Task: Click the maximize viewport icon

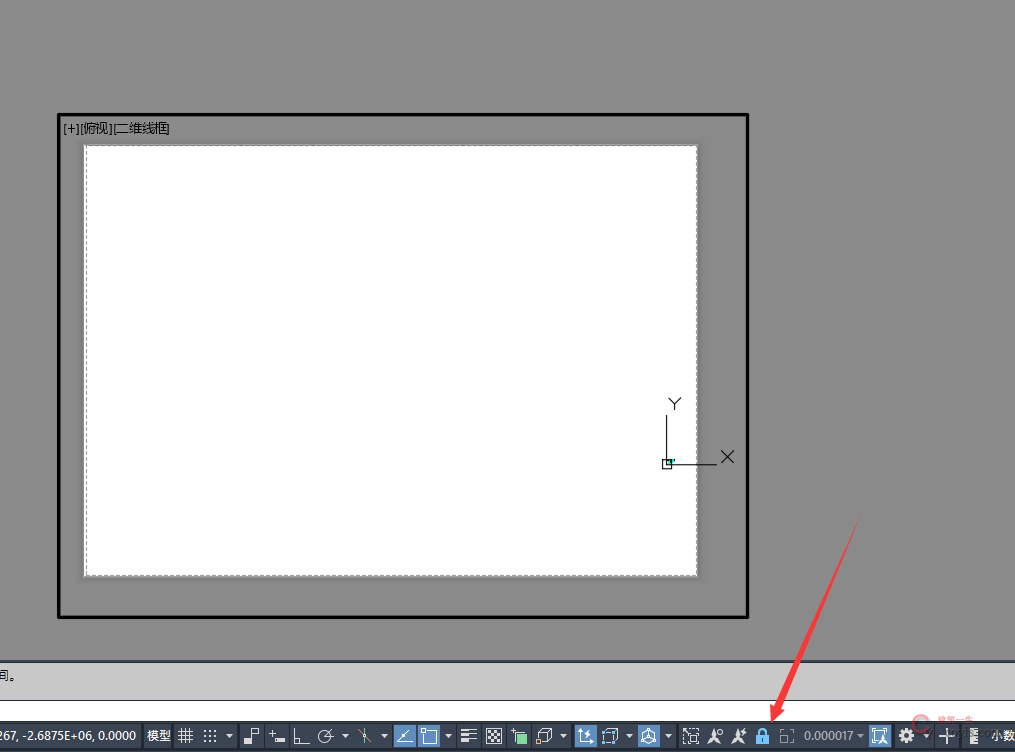Action: pos(786,737)
